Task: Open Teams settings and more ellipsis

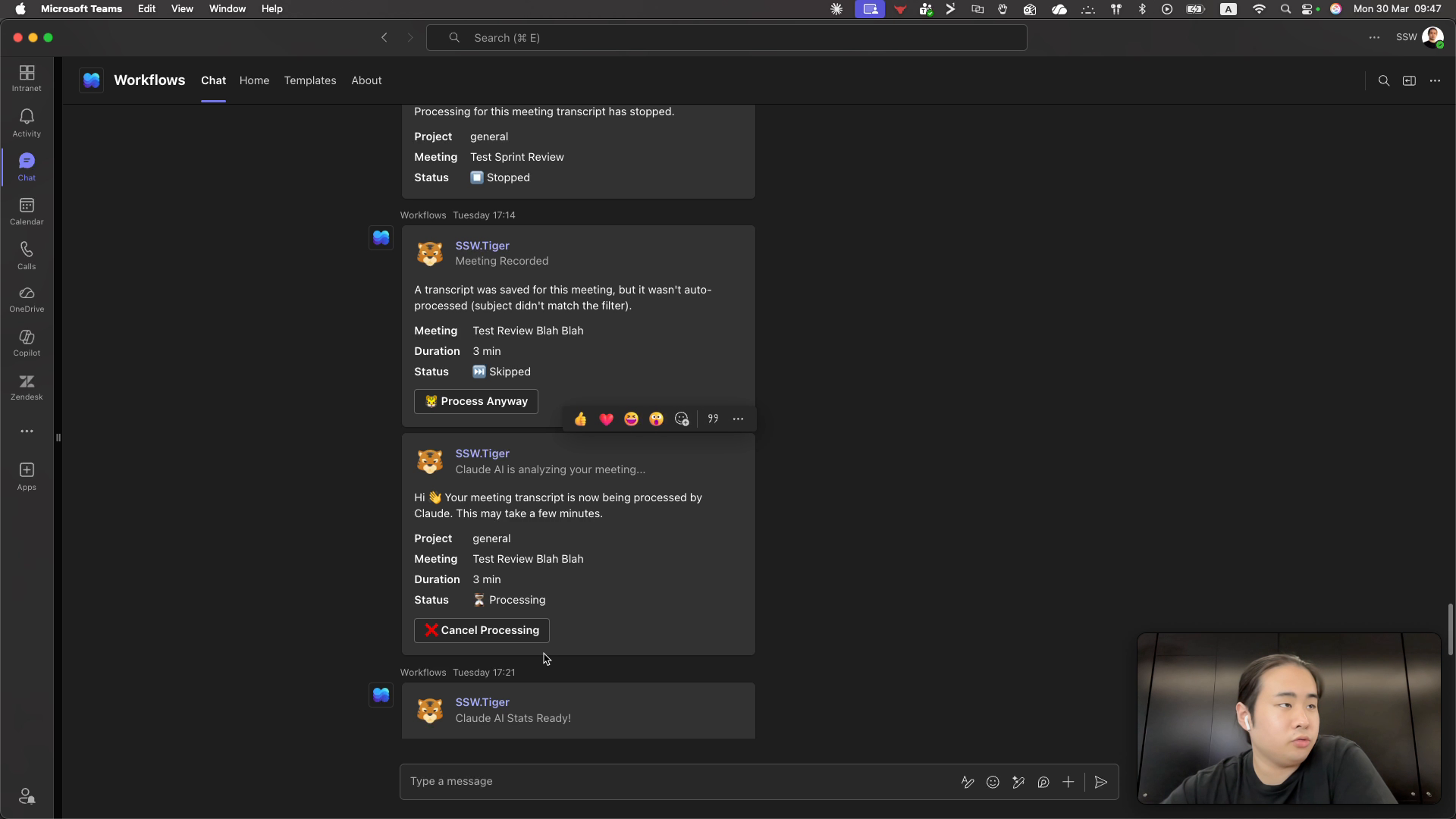Action: point(1374,37)
